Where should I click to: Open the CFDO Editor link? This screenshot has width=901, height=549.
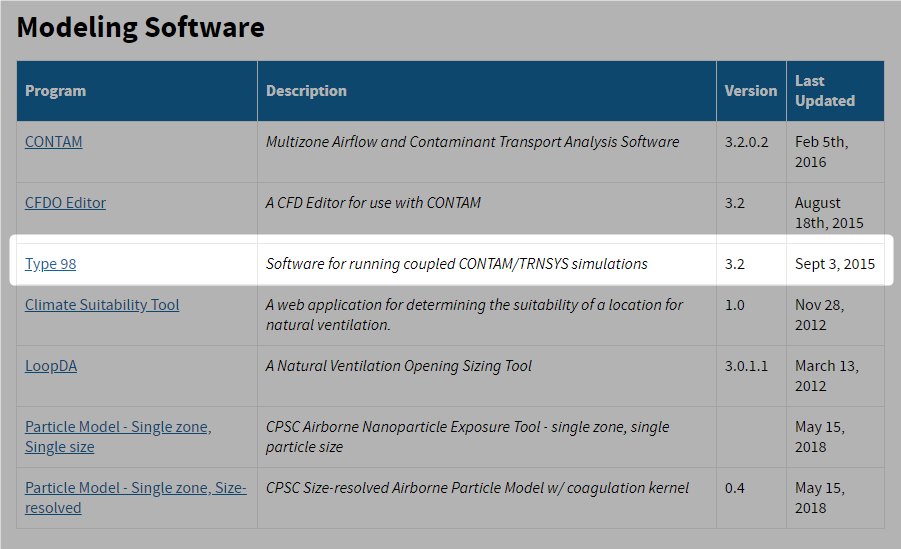65,202
